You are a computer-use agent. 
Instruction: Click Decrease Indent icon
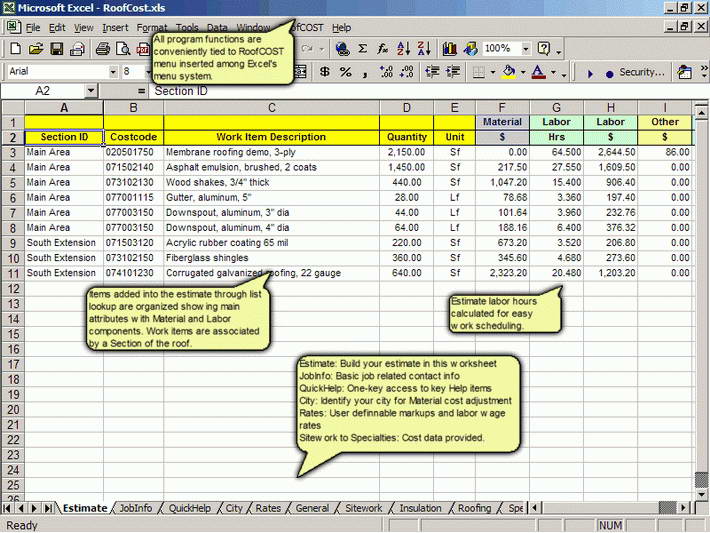coord(432,72)
